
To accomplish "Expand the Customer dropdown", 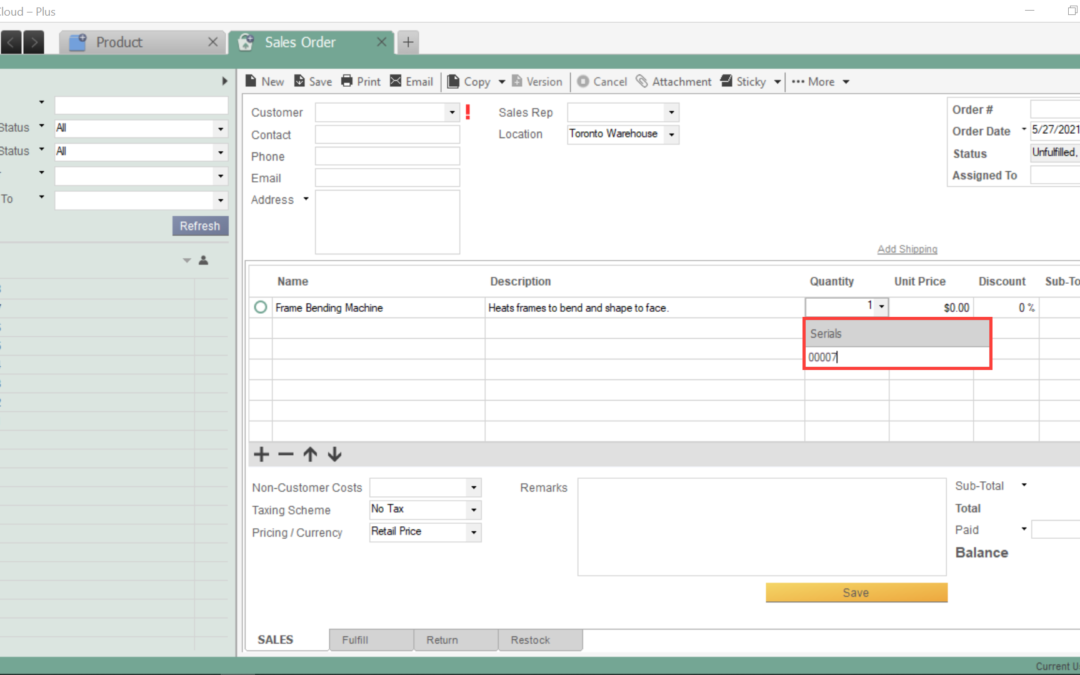I will (452, 113).
